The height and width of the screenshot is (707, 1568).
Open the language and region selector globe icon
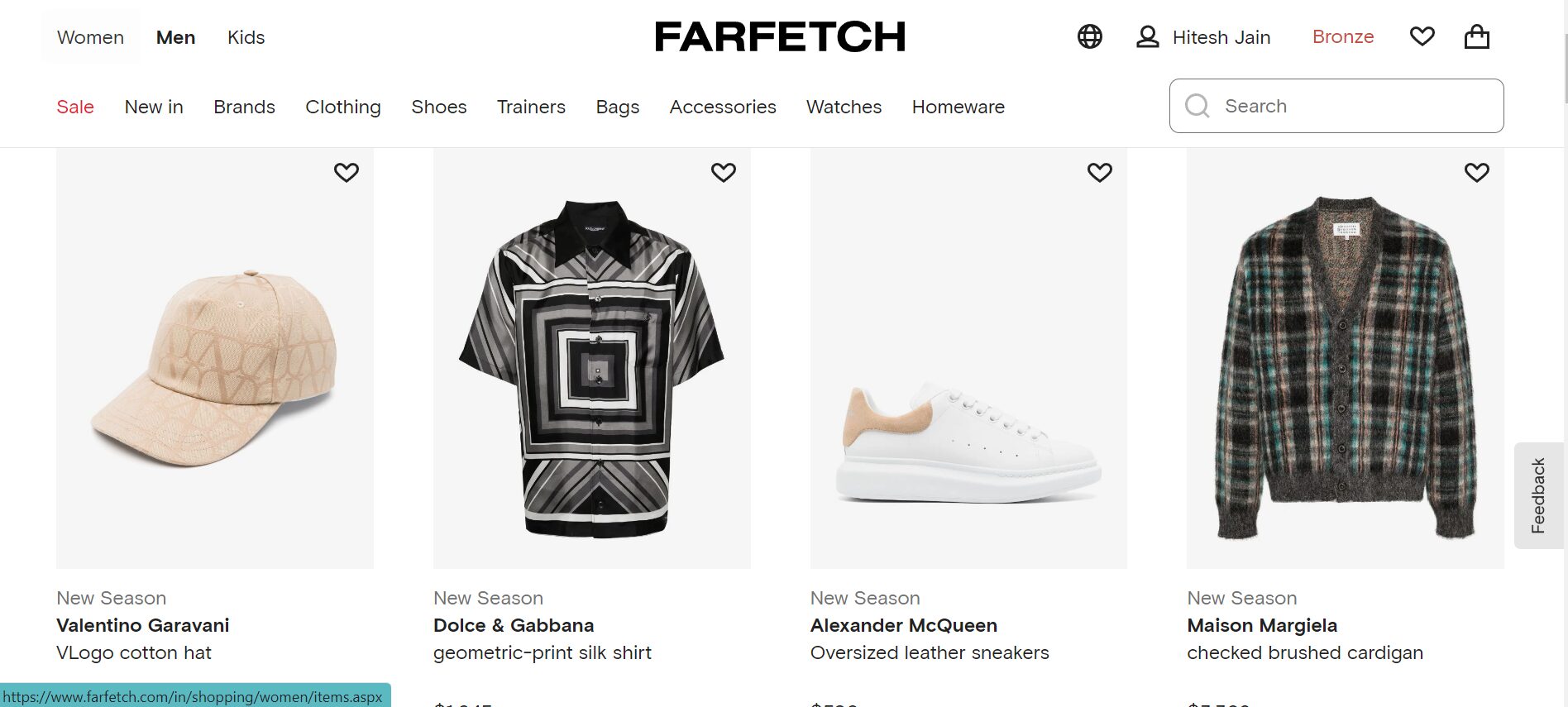pos(1090,36)
